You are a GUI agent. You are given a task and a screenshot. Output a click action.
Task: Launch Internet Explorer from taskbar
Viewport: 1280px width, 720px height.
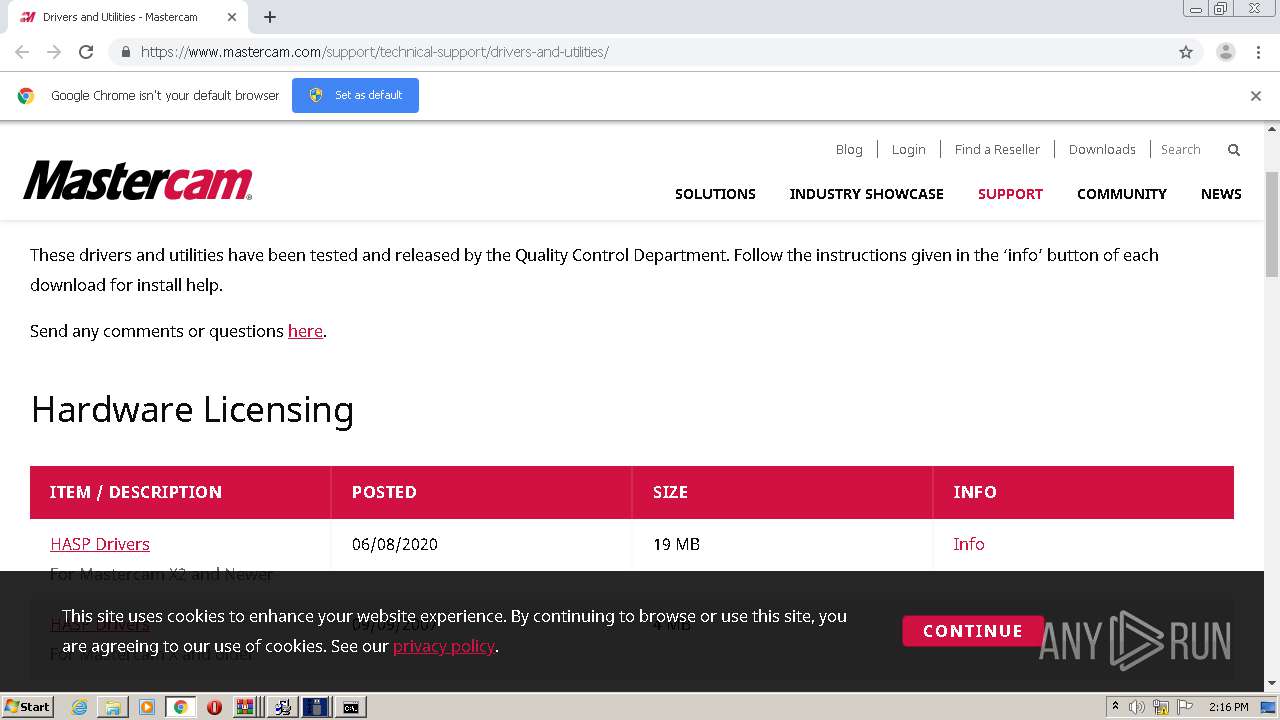point(79,707)
